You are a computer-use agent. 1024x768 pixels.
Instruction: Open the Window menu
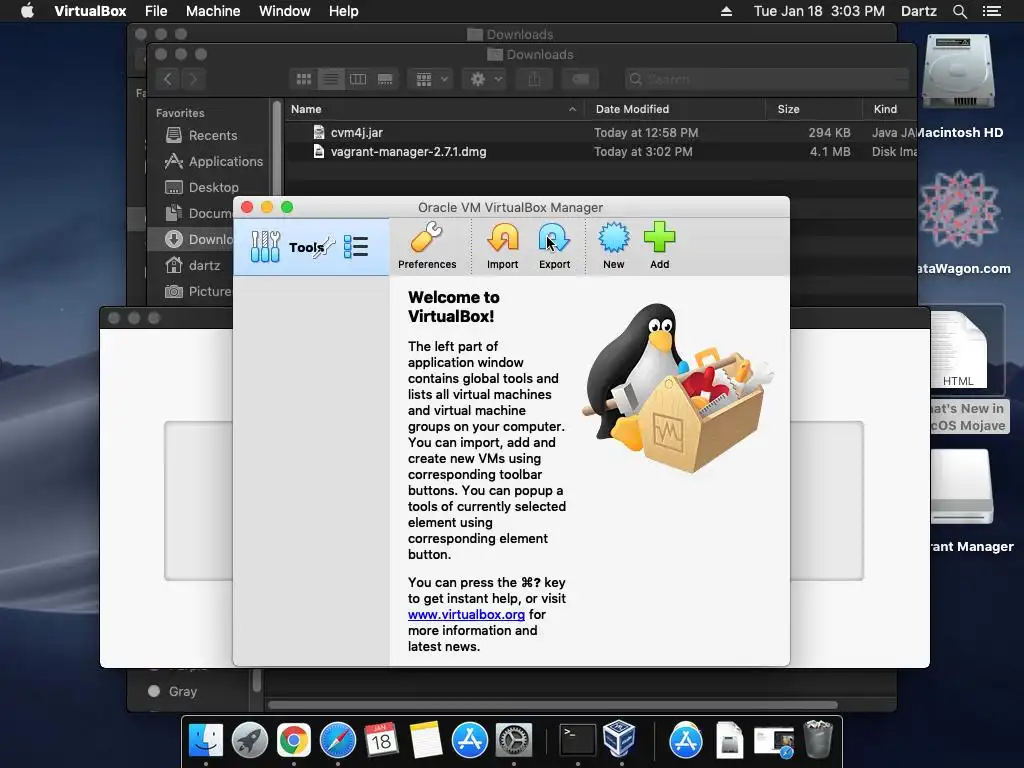coord(285,11)
